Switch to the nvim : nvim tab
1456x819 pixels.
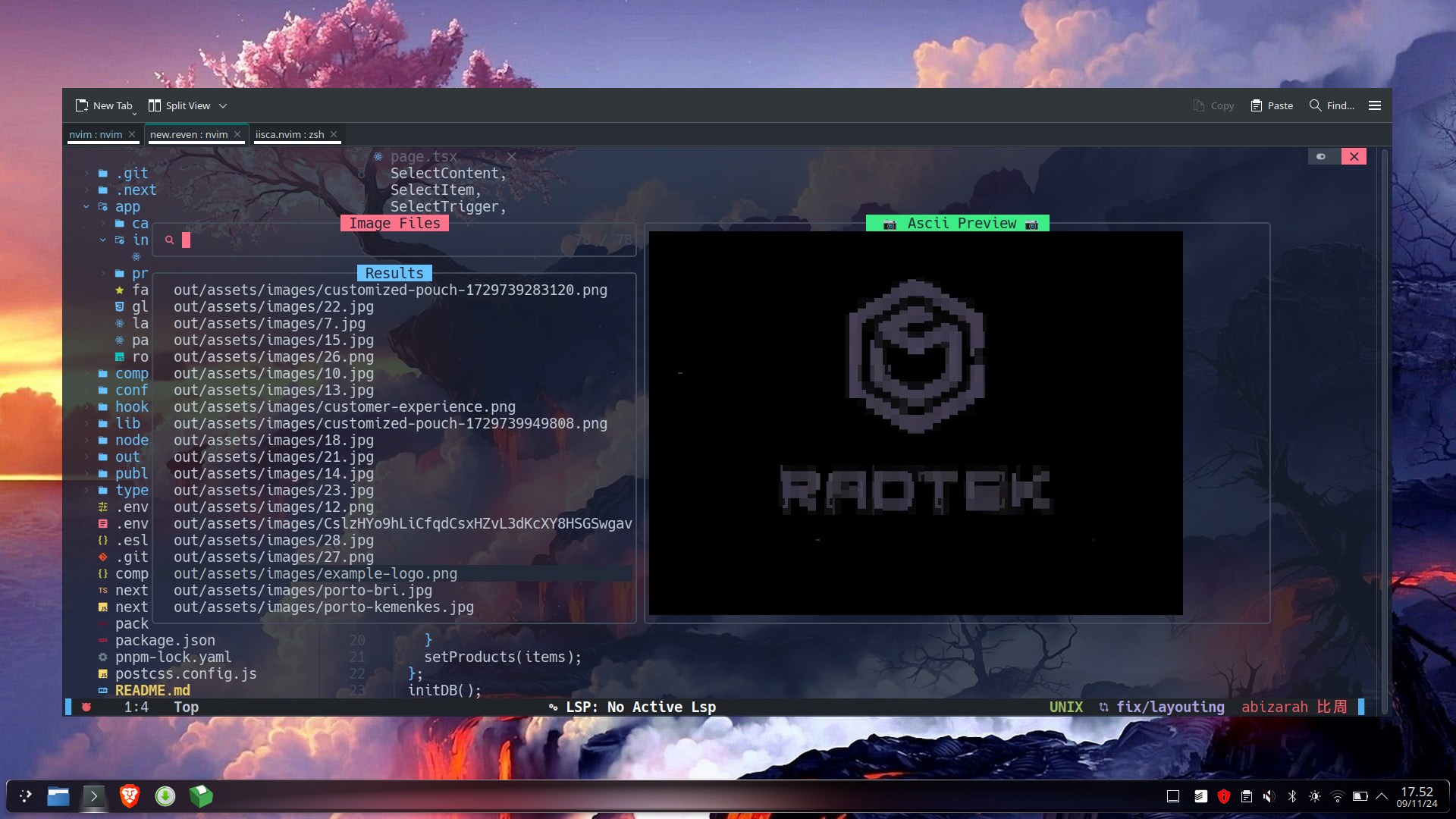point(96,134)
